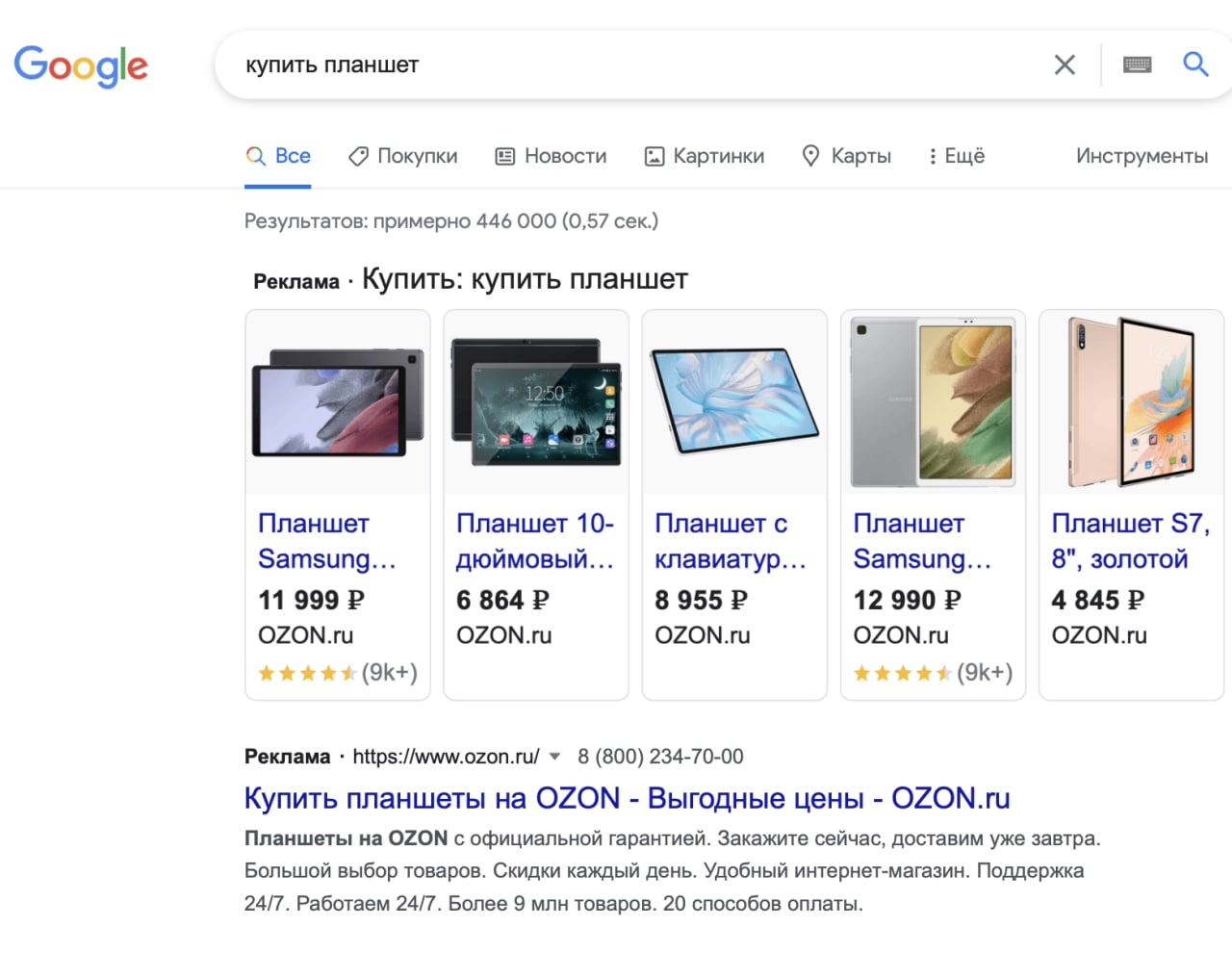Image resolution: width=1232 pixels, height=953 pixels.
Task: Click the Google logo
Action: (81, 65)
